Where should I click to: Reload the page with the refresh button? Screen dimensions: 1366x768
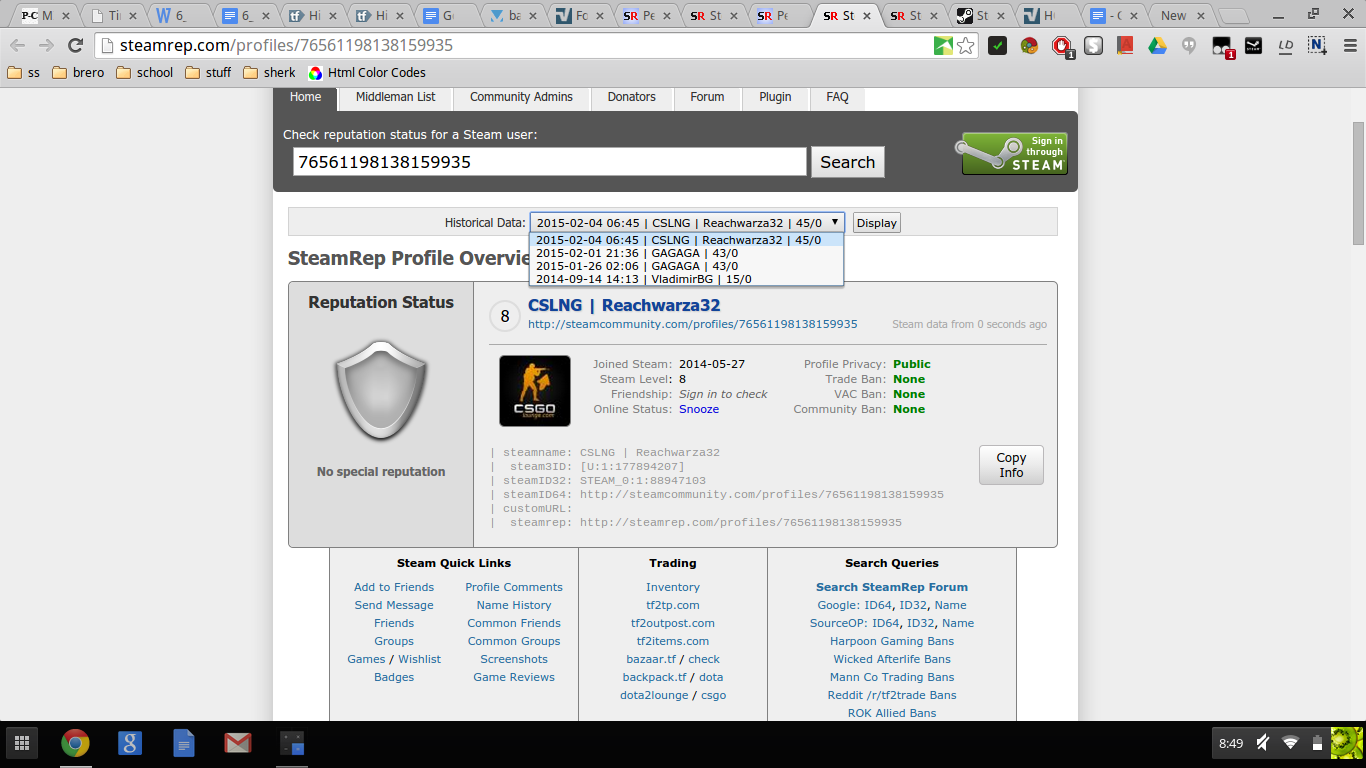[75, 46]
